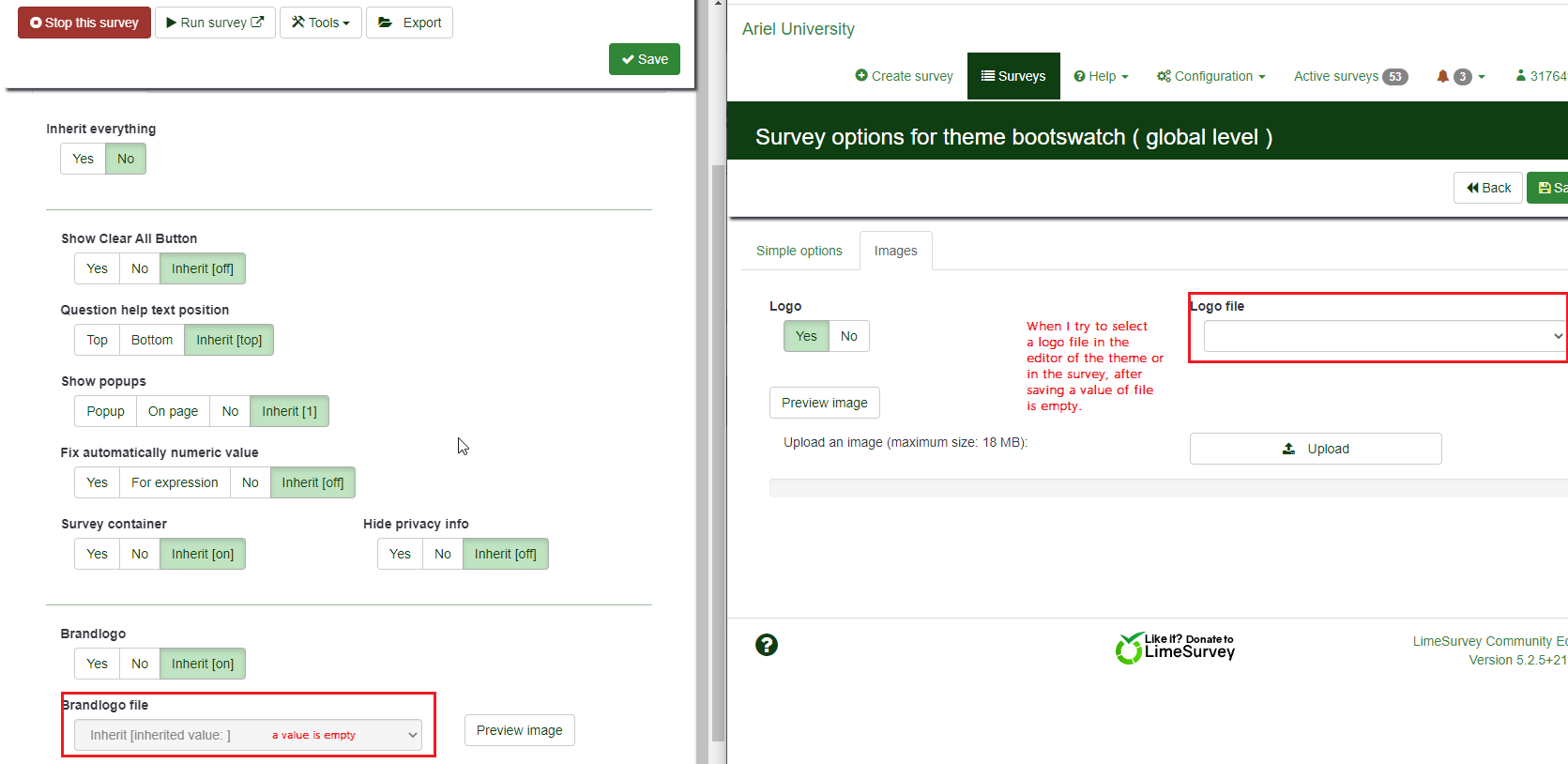This screenshot has height=764, width=1568.
Task: Click the Stop this survey button
Action: coord(84,23)
